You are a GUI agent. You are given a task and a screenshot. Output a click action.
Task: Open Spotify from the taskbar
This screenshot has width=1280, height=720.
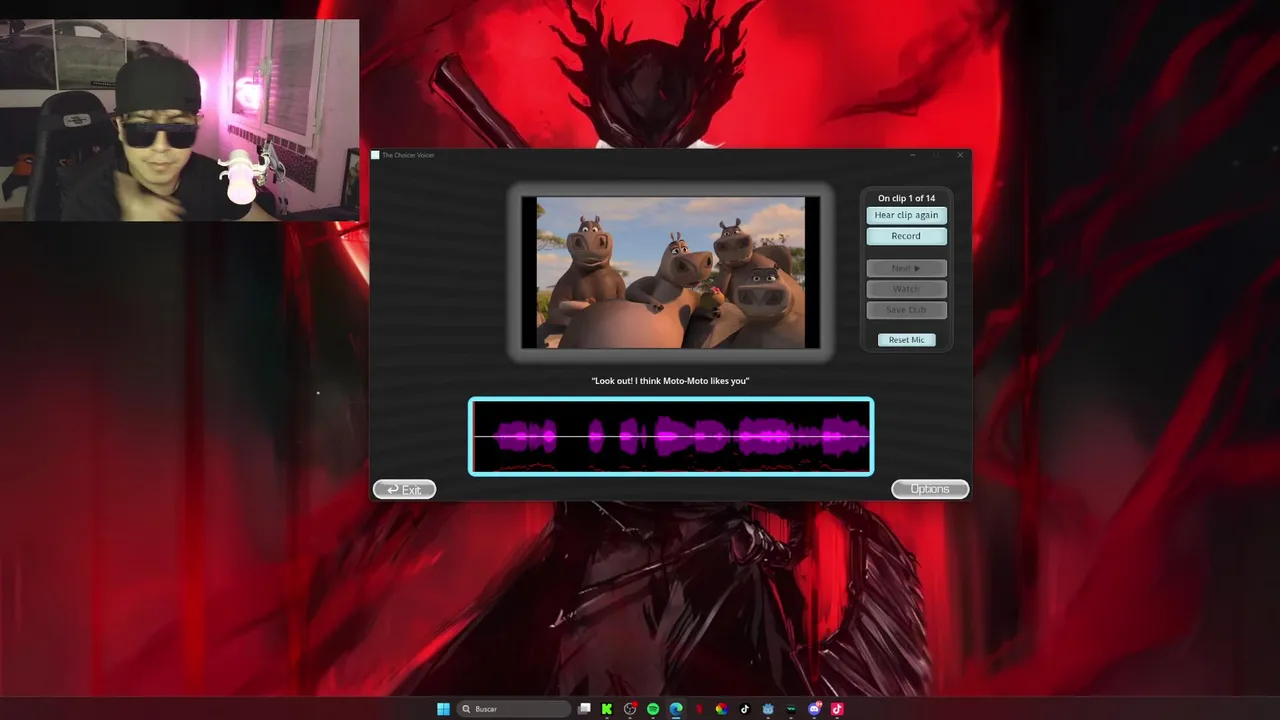coord(653,709)
